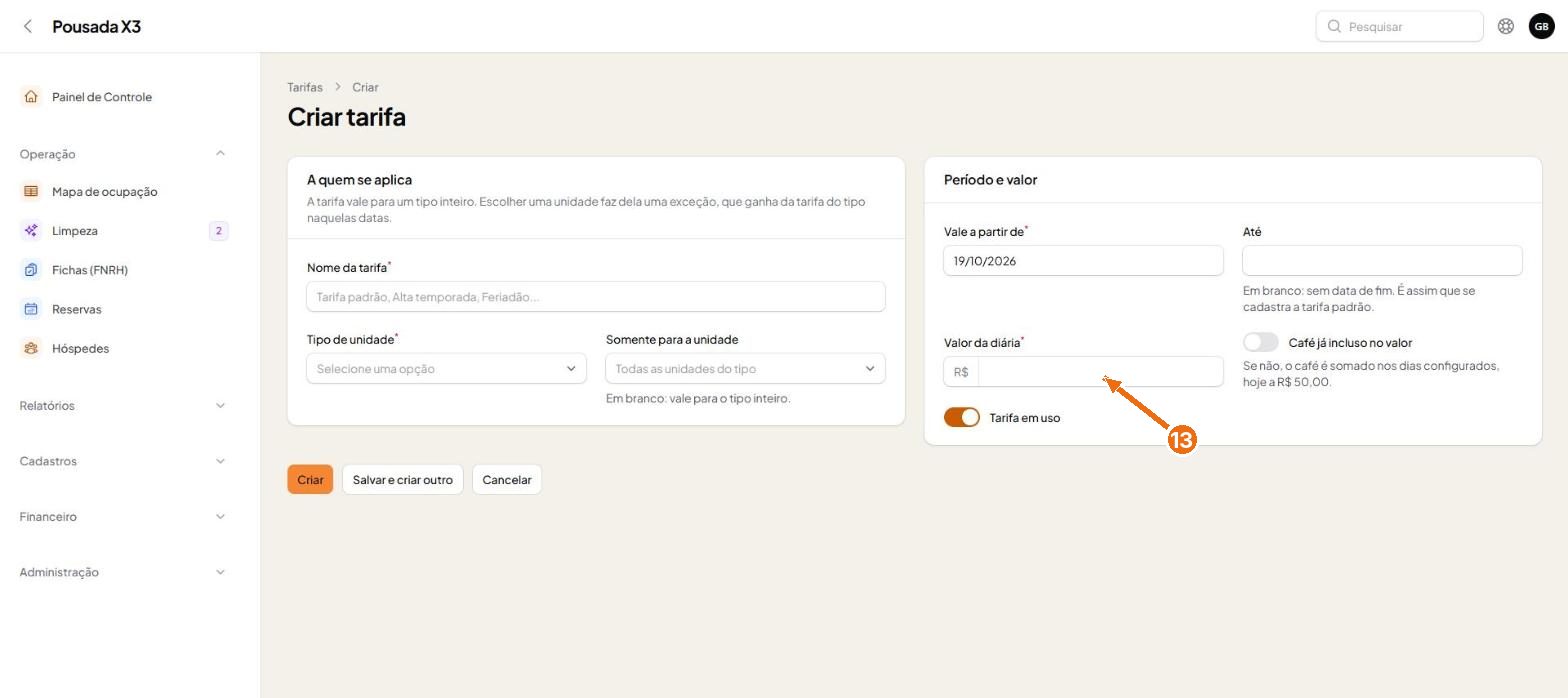Focus the Nome da tarifa field
Screen dimensions: 1568x698
596,296
